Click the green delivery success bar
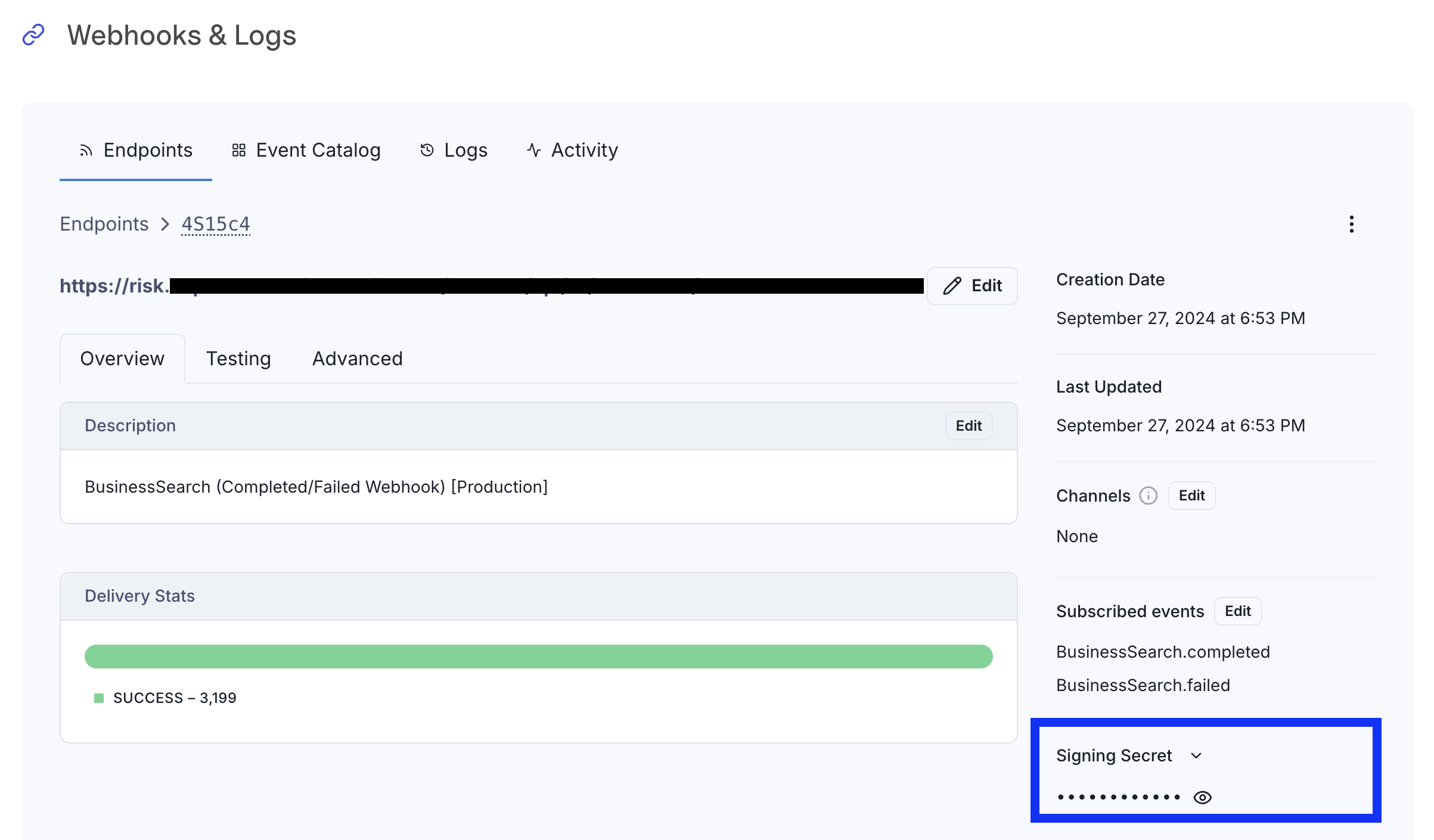The height and width of the screenshot is (840, 1434). pos(538,657)
